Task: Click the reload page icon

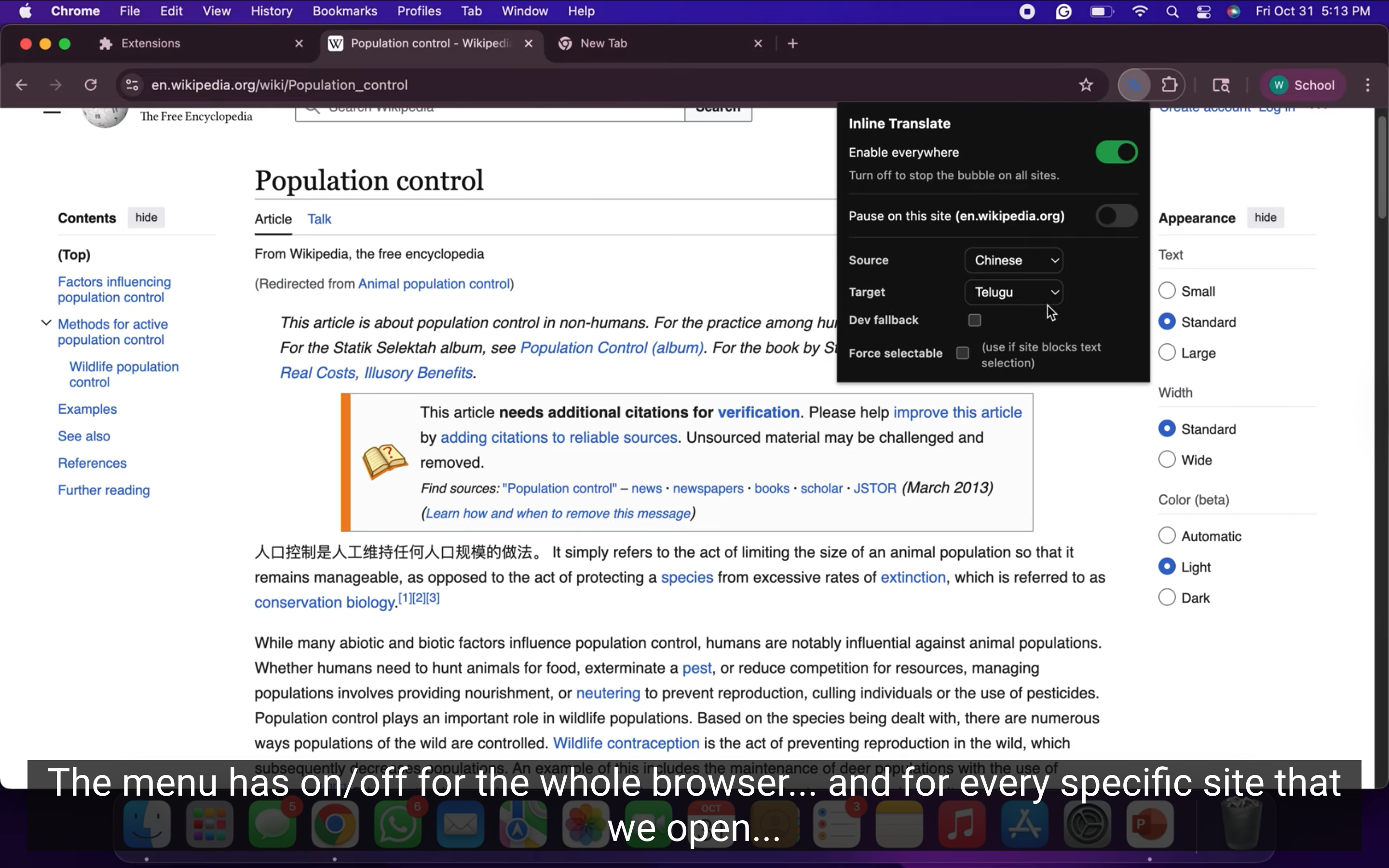Action: click(91, 85)
